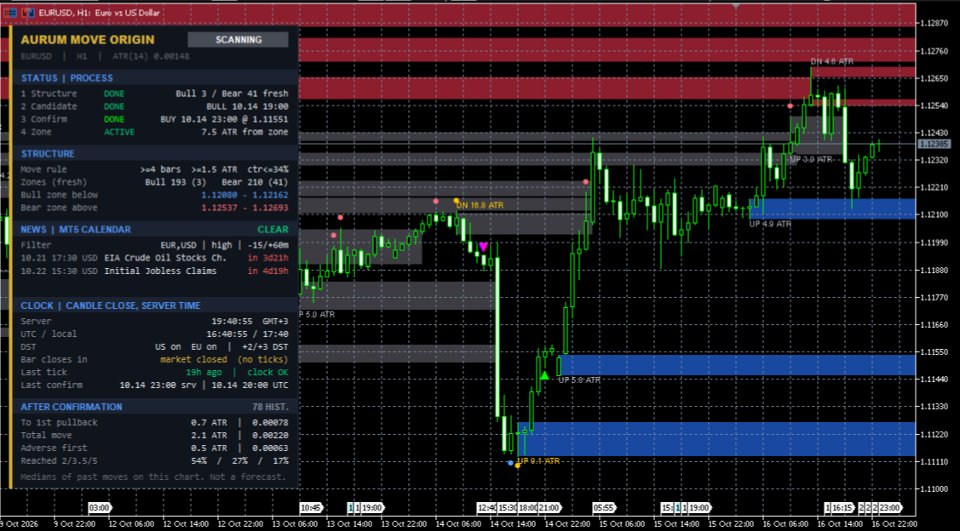The width and height of the screenshot is (960, 531).
Task: Click the 1.11000 price axis label
Action: pos(934,489)
